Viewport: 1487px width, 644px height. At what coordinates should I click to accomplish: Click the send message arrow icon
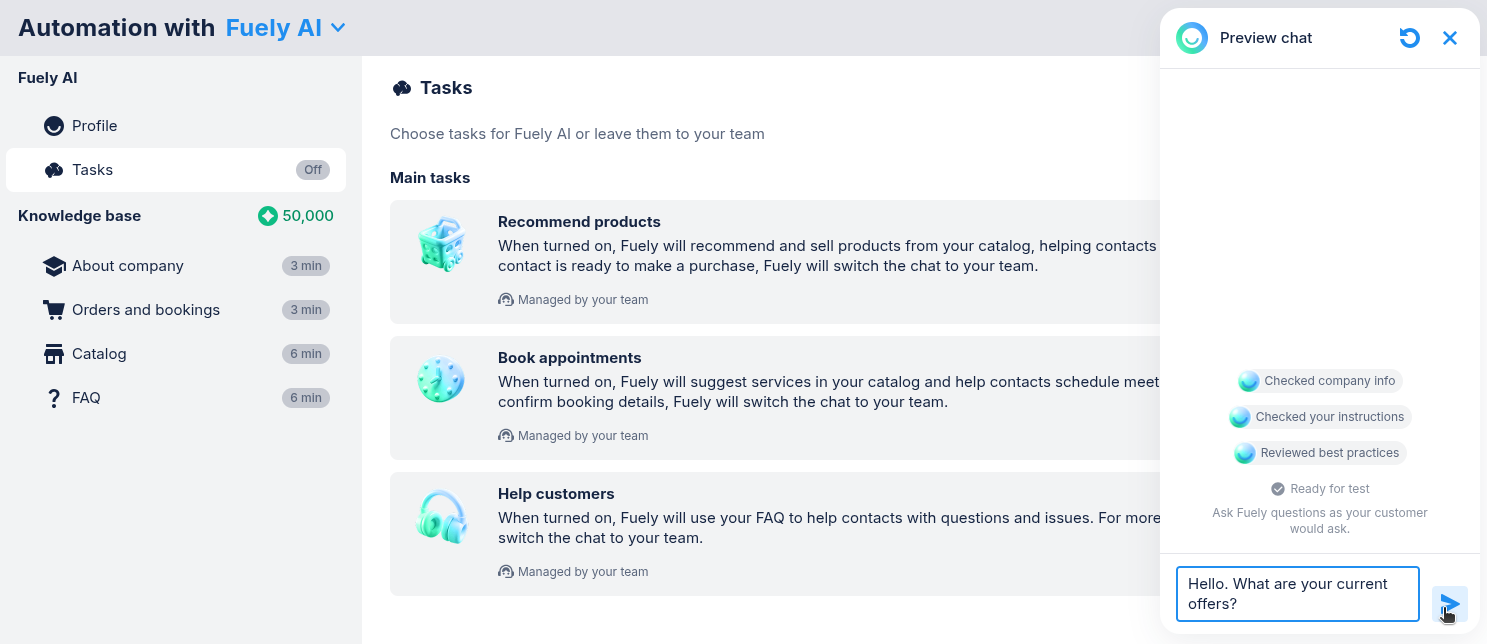pyautogui.click(x=1449, y=604)
